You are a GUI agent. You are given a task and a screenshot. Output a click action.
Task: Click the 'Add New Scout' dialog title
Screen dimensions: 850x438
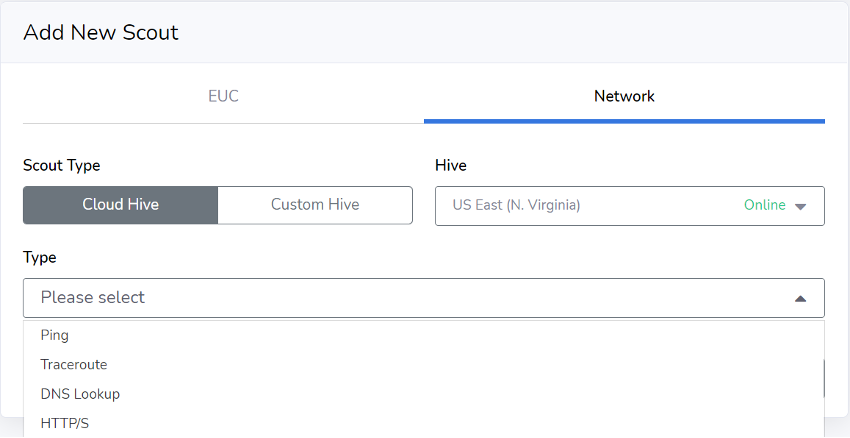[x=100, y=32]
